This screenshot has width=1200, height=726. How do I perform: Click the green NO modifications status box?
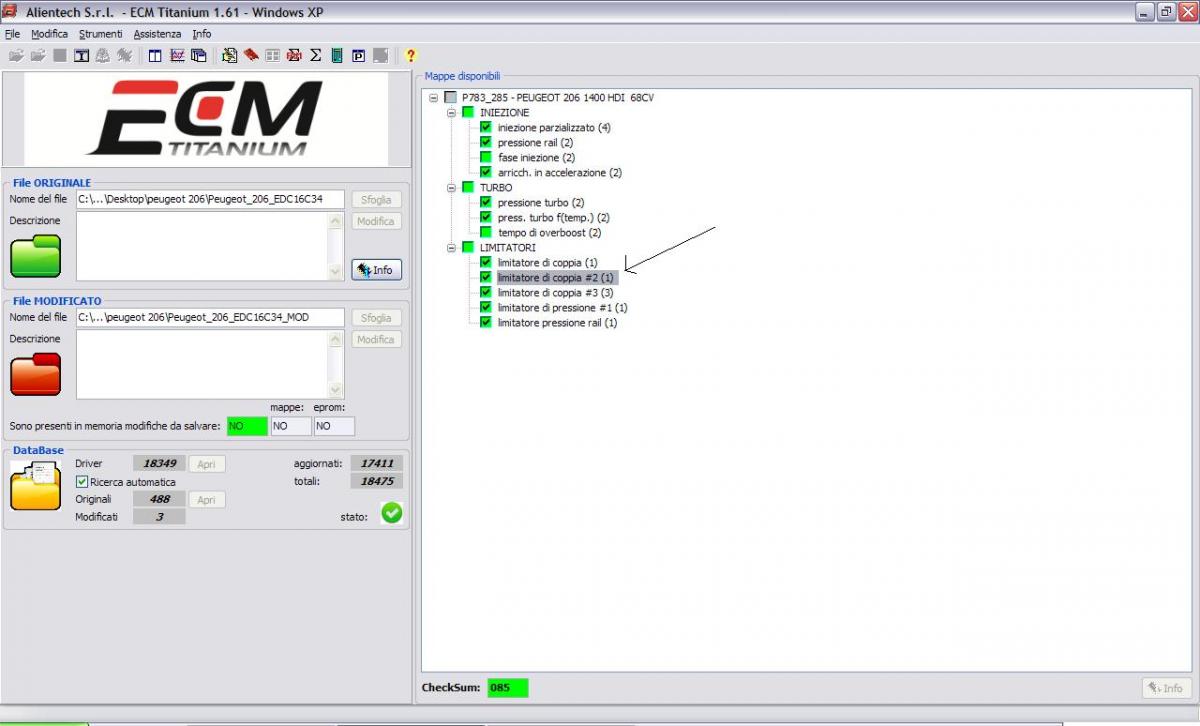(x=247, y=426)
